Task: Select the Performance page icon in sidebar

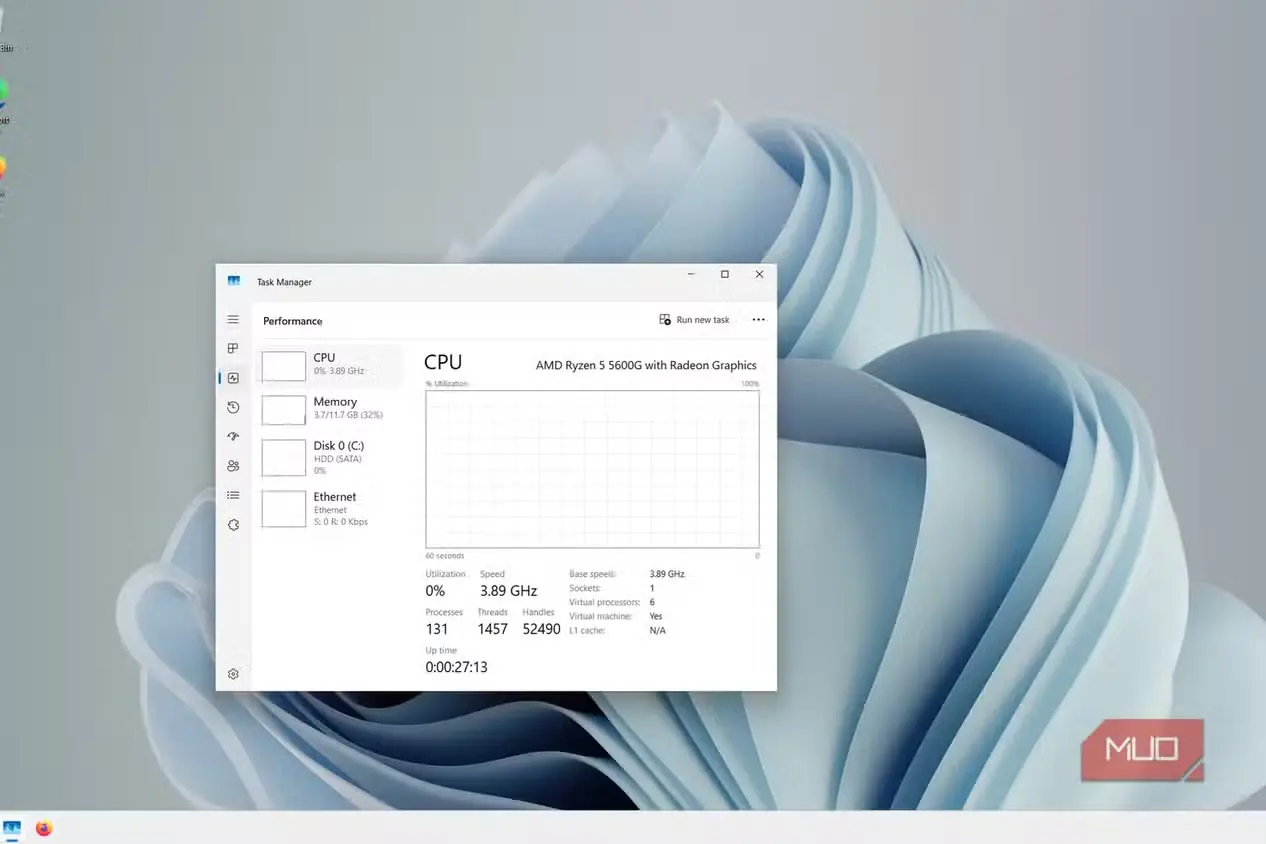Action: 233,378
